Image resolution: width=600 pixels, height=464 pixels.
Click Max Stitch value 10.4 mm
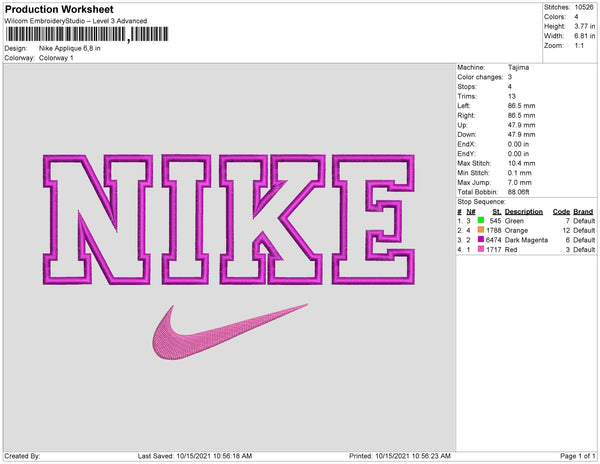tap(522, 163)
